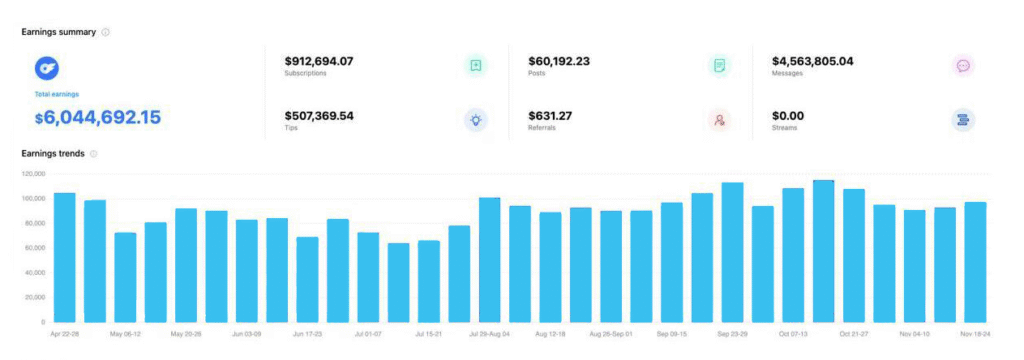
Task: Click the green Subscriptions icon
Action: click(476, 65)
